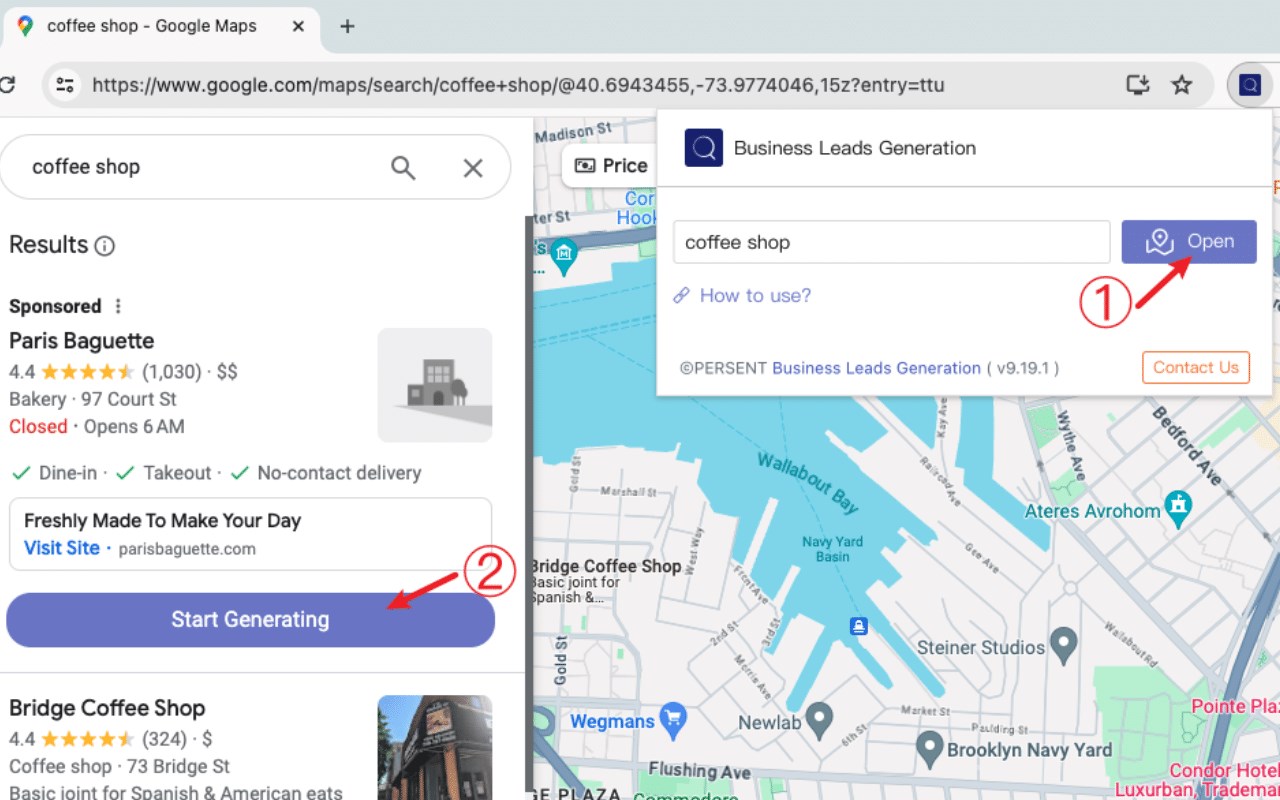
Task: Clear the coffee shop search with X
Action: point(473,168)
